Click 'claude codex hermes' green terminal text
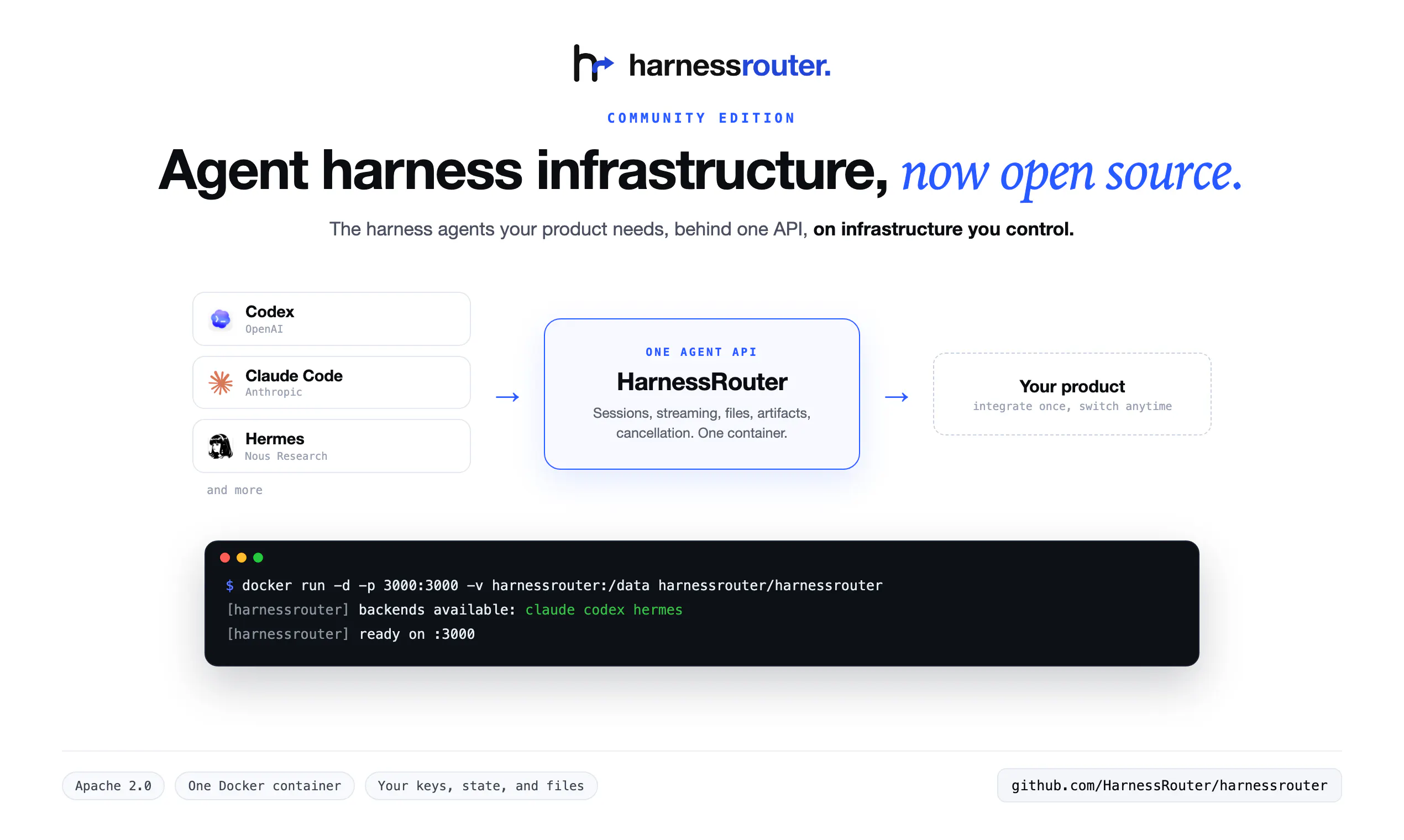 [x=604, y=610]
